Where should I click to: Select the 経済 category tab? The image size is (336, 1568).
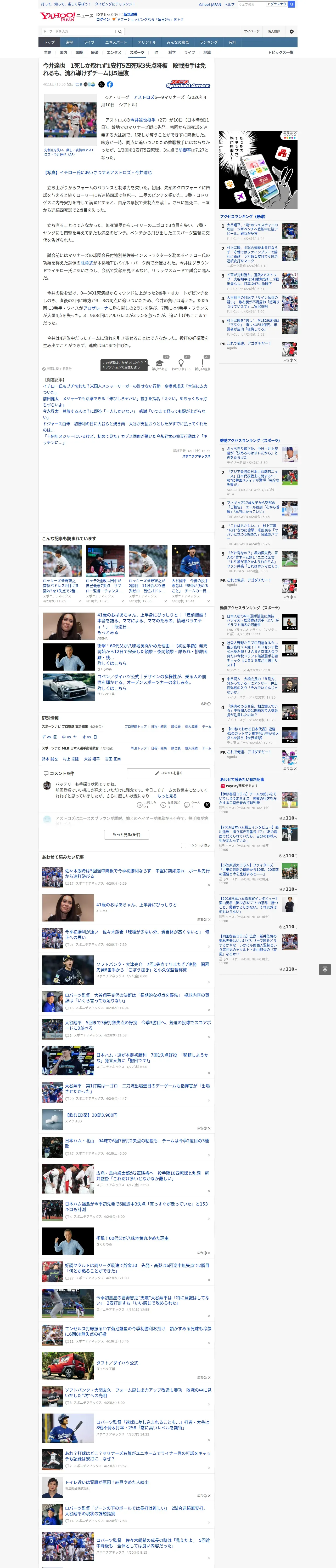94,52
